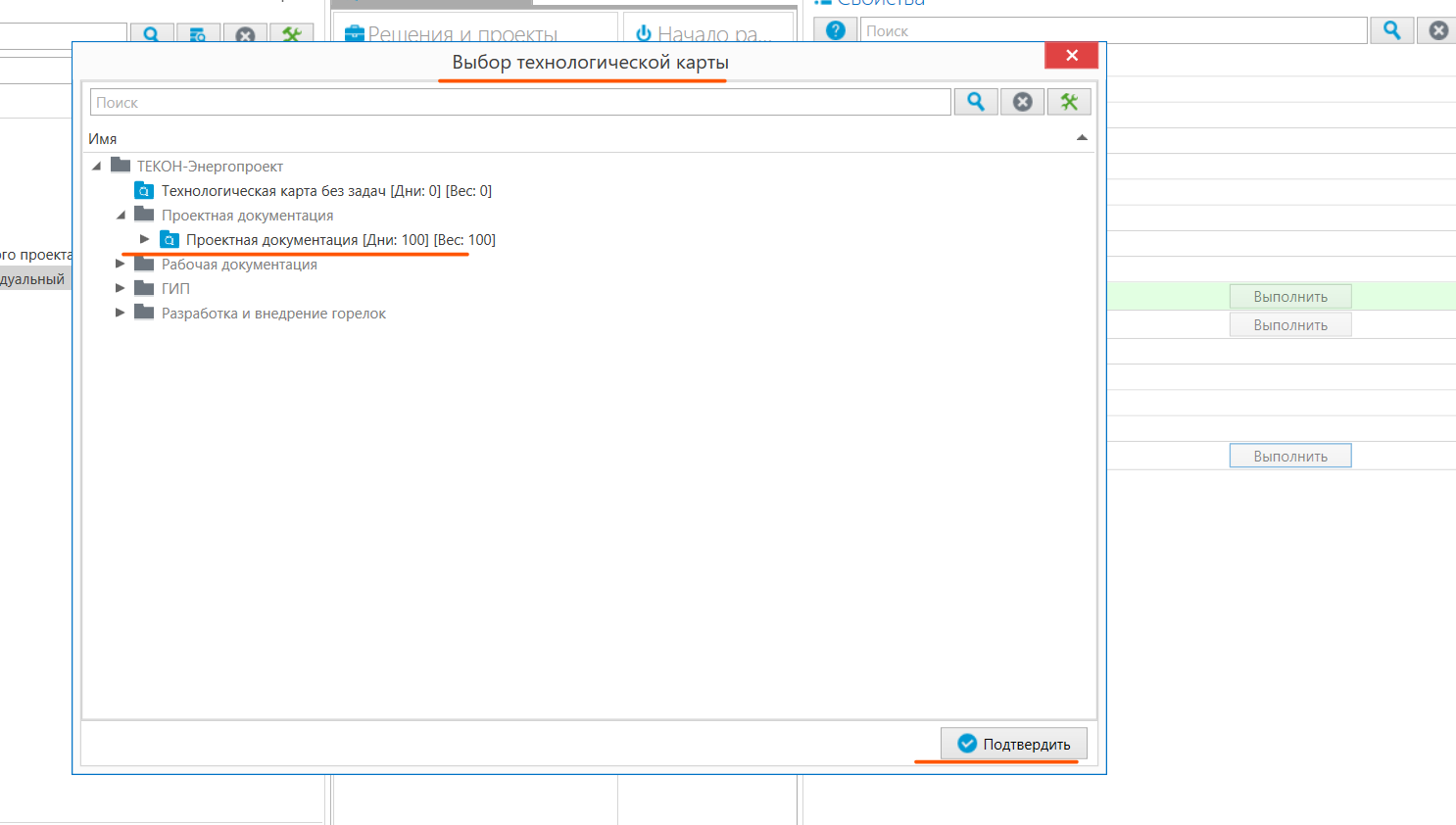Open dialog search settings tools icon
This screenshot has width=1456, height=825.
coord(1069,102)
